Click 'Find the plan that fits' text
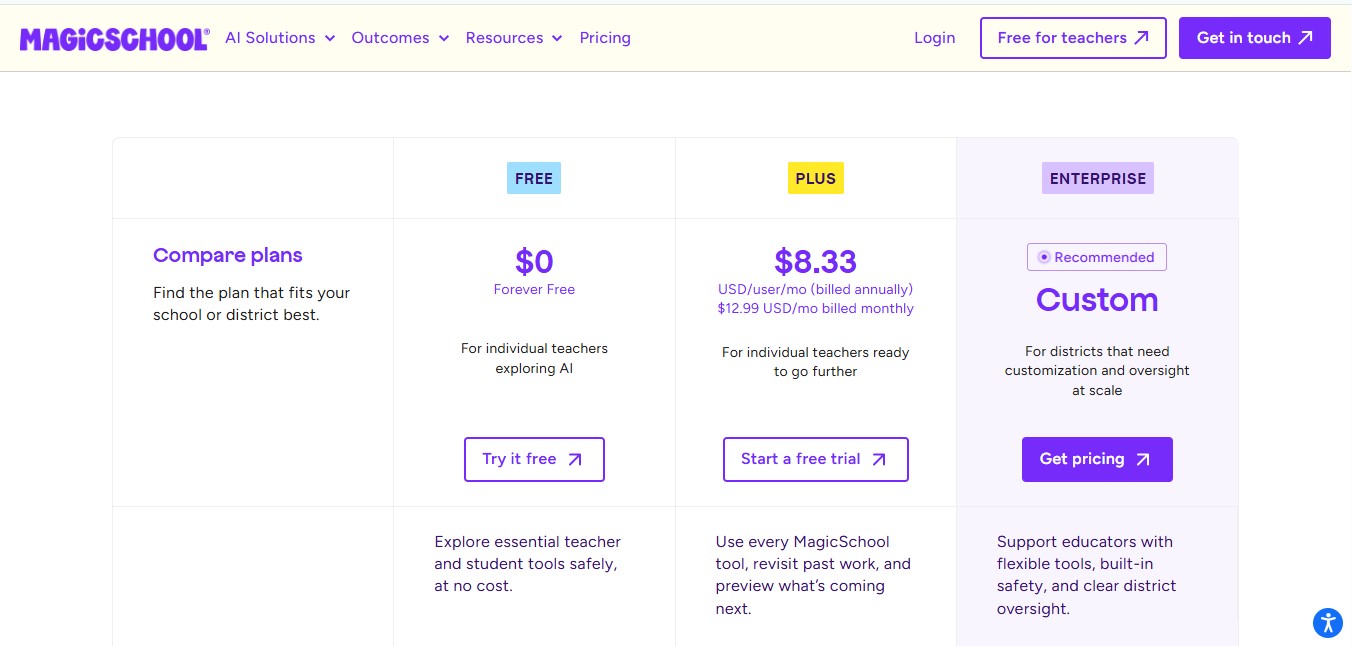1352x646 pixels. click(252, 304)
